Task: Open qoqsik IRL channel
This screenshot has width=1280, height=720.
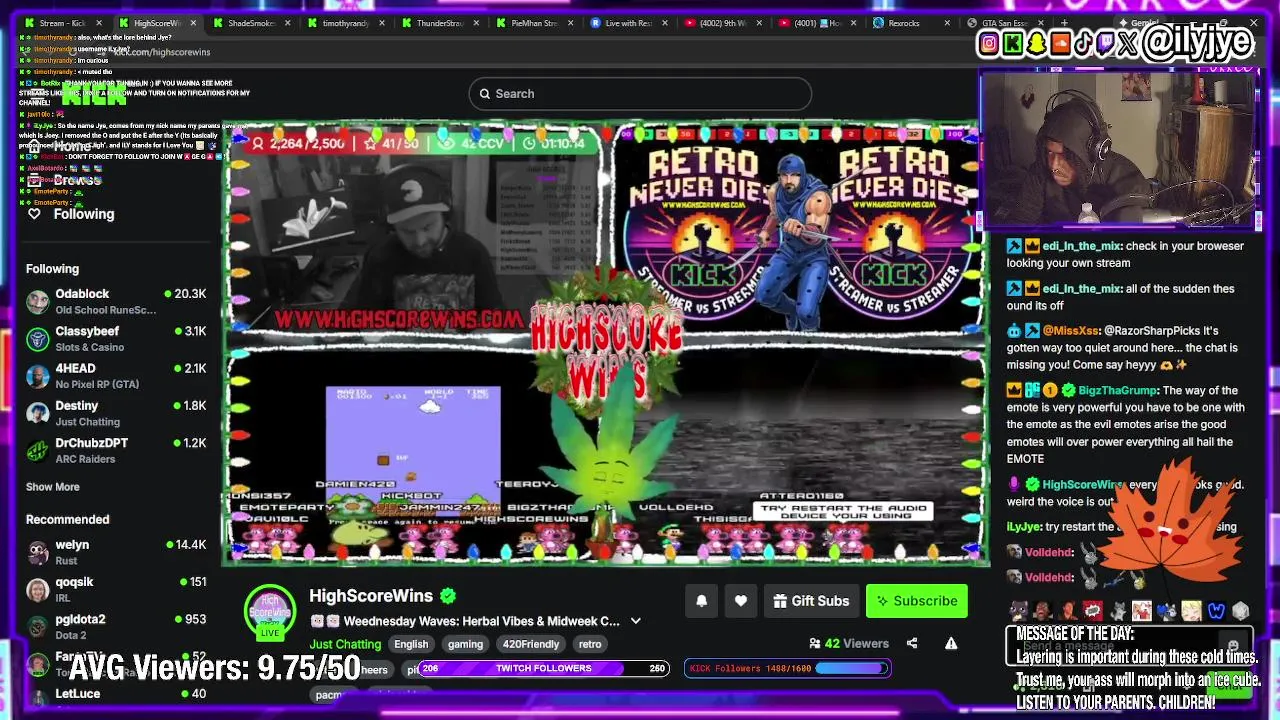Action: pyautogui.click(x=116, y=590)
